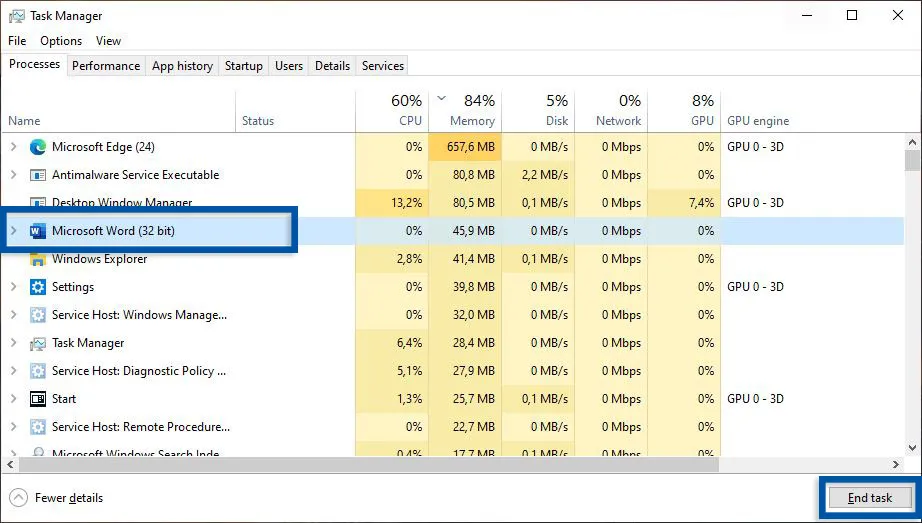Viewport: 922px width, 523px height.
Task: Sort by the GPU column header
Action: tap(684, 111)
